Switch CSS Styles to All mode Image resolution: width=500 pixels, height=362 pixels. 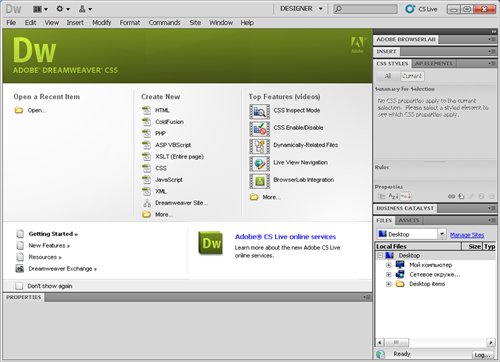pos(388,76)
